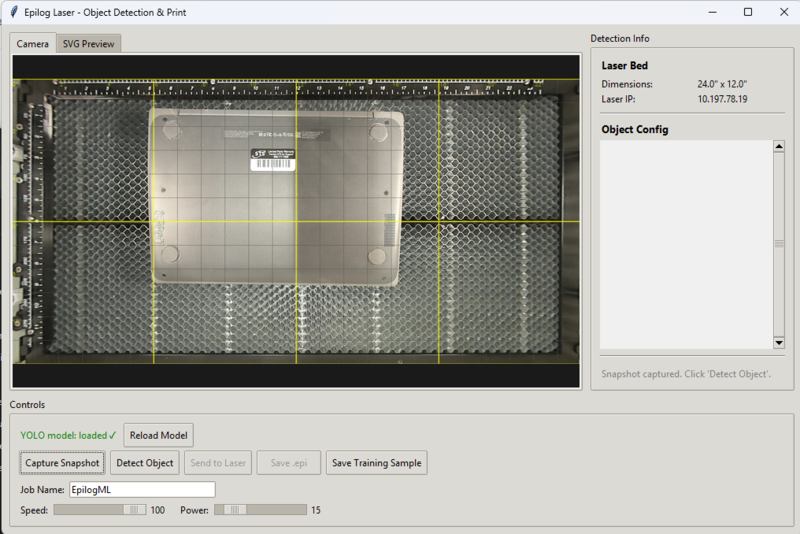Click the Object Config list area
The image size is (800, 534).
click(686, 245)
